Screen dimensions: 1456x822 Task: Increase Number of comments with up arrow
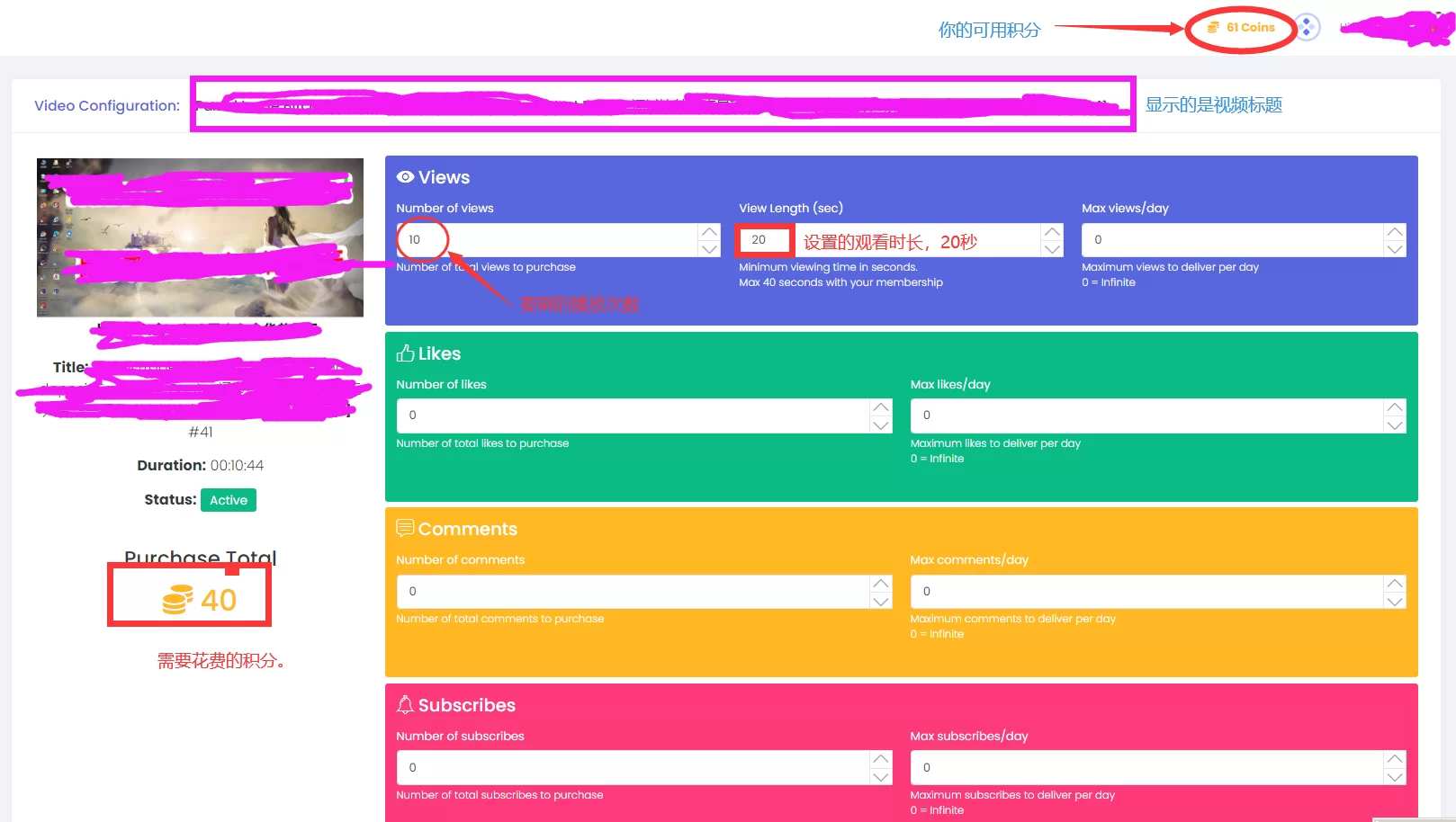point(881,584)
